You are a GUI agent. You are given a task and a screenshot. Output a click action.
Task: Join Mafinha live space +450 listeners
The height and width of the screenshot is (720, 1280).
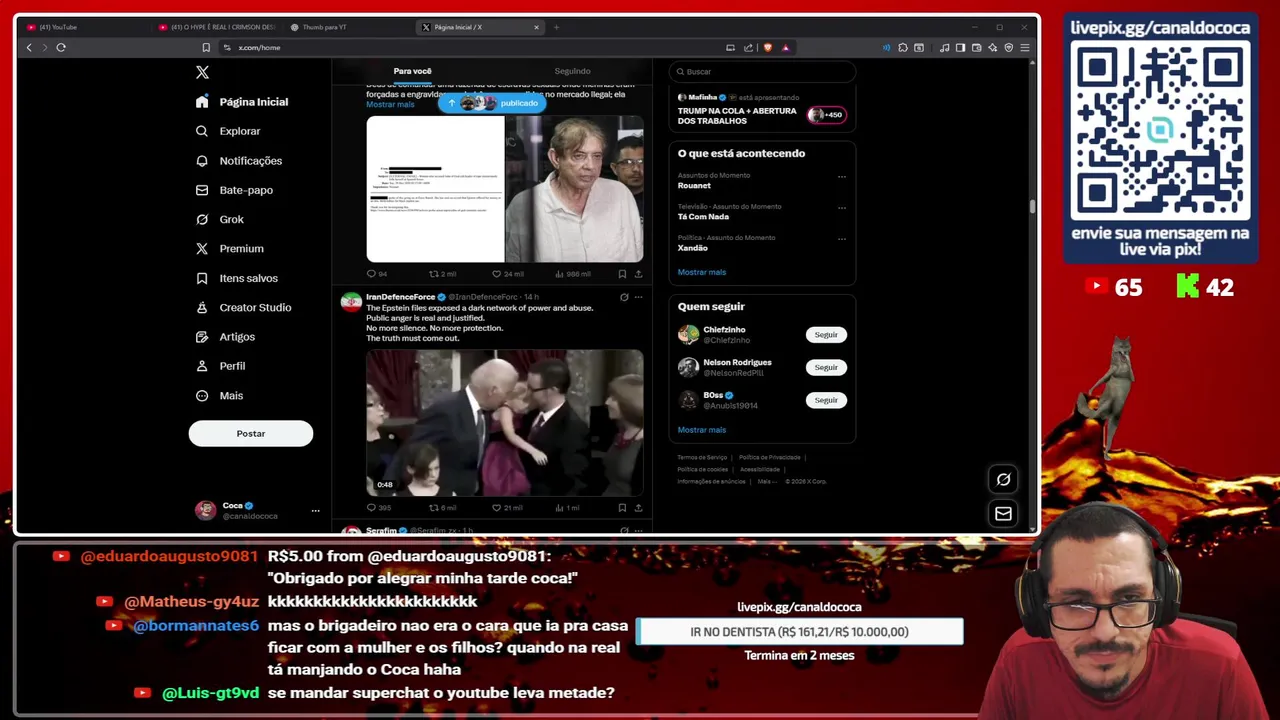826,115
